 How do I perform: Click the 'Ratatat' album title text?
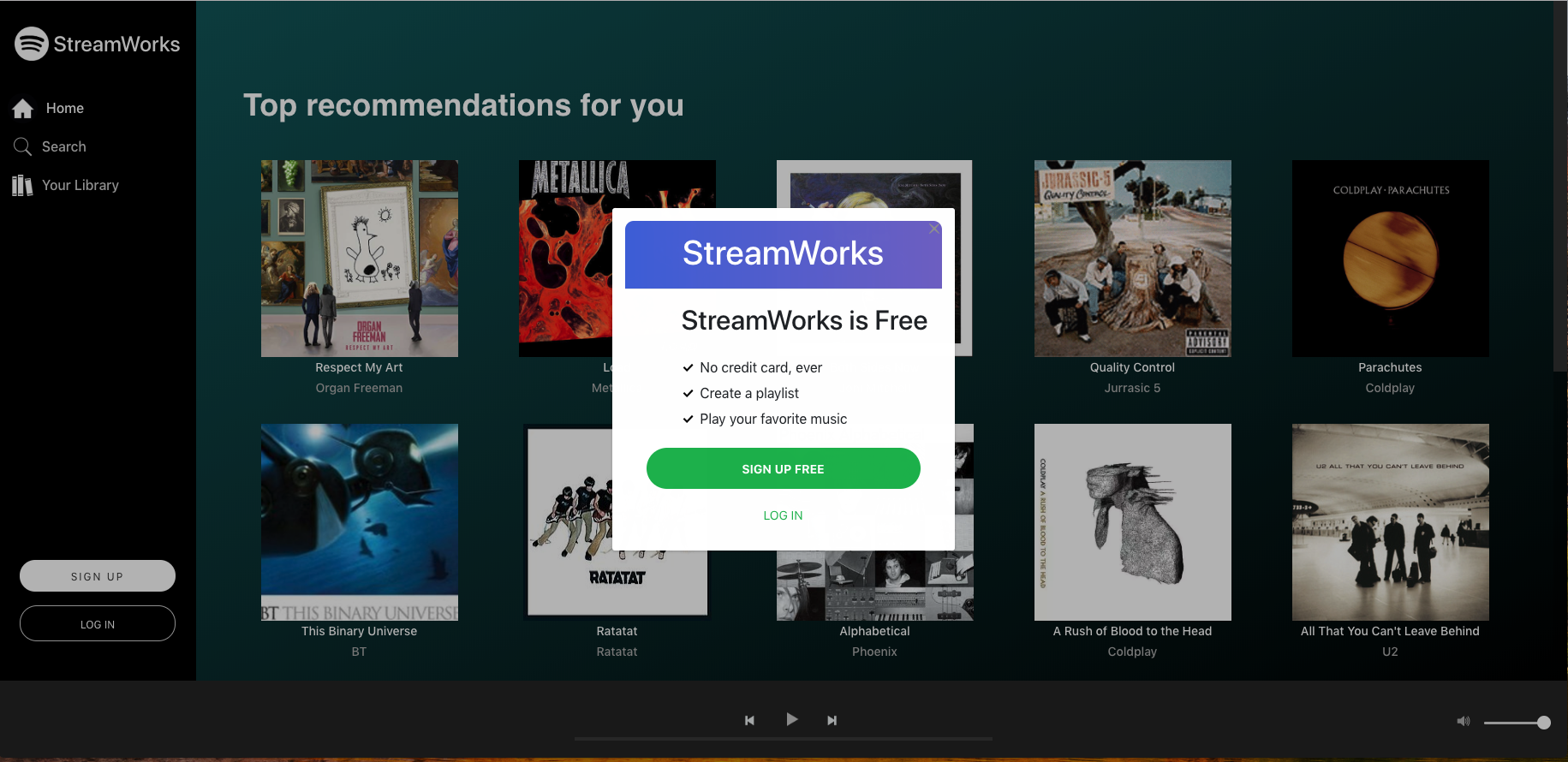click(x=617, y=631)
